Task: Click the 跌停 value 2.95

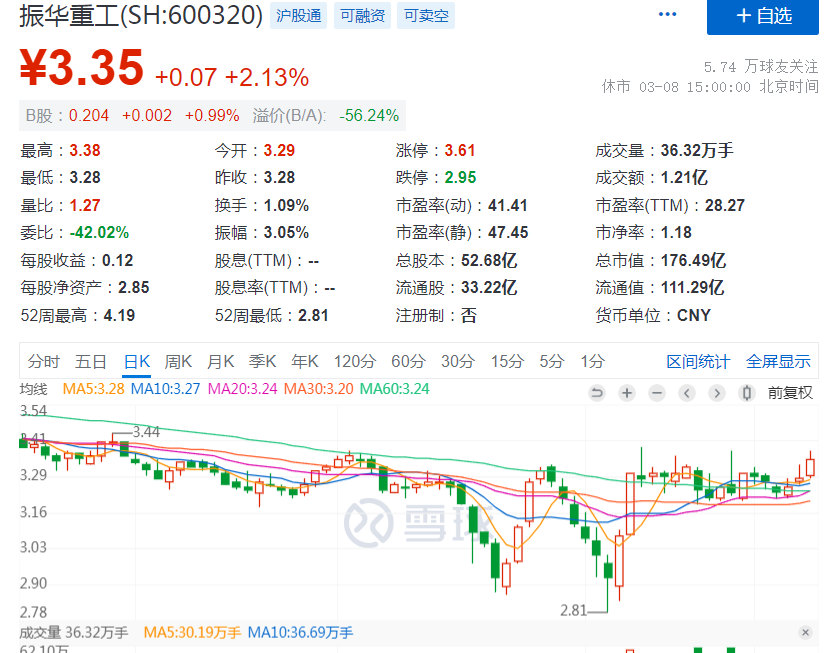Action: (x=460, y=177)
